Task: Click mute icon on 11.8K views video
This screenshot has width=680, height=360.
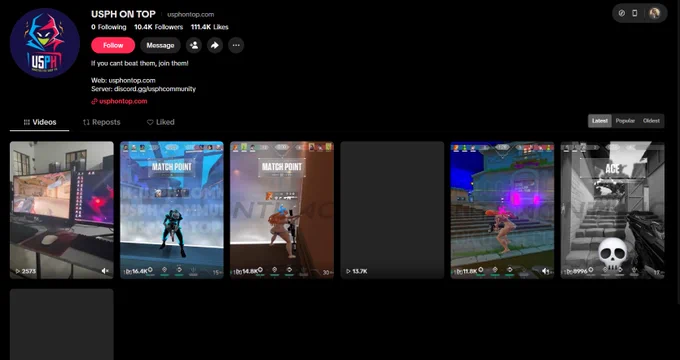Action: 546,271
